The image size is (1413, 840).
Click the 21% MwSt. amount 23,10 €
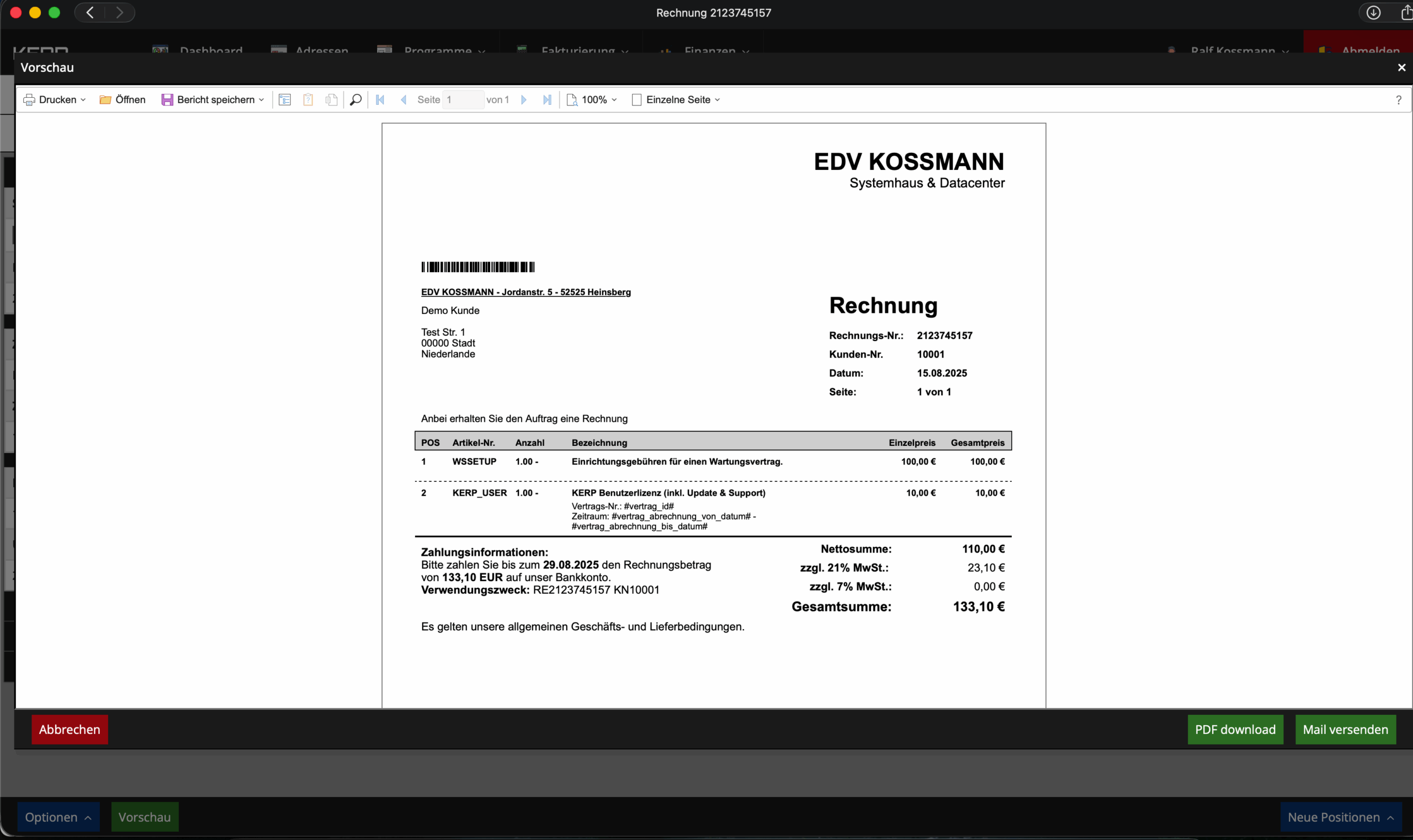[x=986, y=567]
